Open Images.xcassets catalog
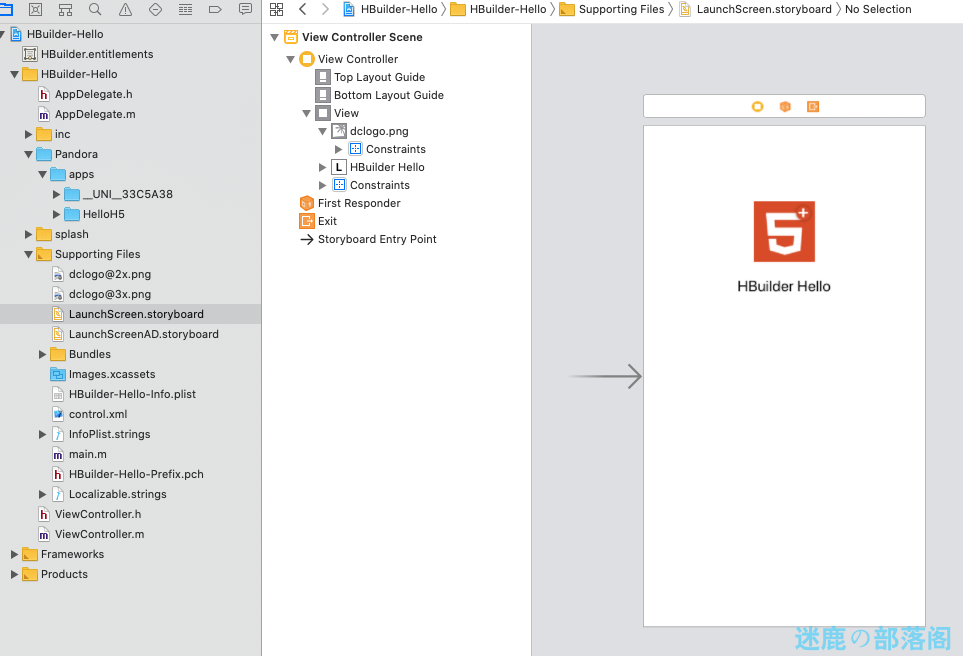Image resolution: width=963 pixels, height=656 pixels. (112, 374)
